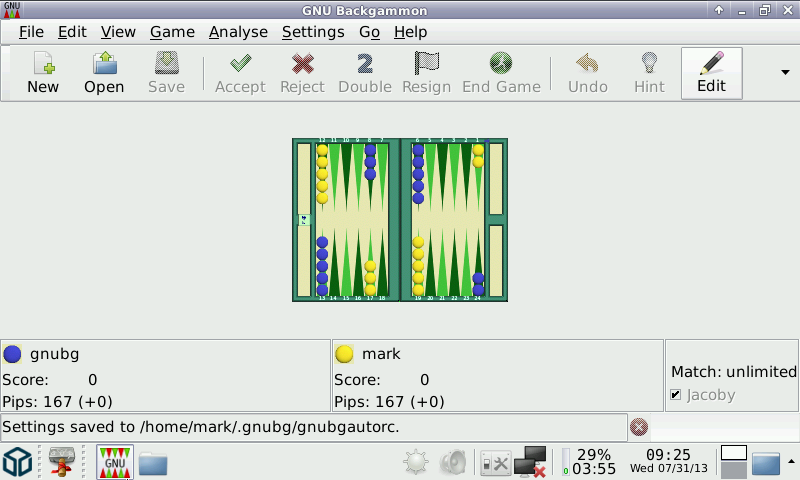Open the Edit menu
This screenshot has height=480, width=800.
[x=72, y=32]
